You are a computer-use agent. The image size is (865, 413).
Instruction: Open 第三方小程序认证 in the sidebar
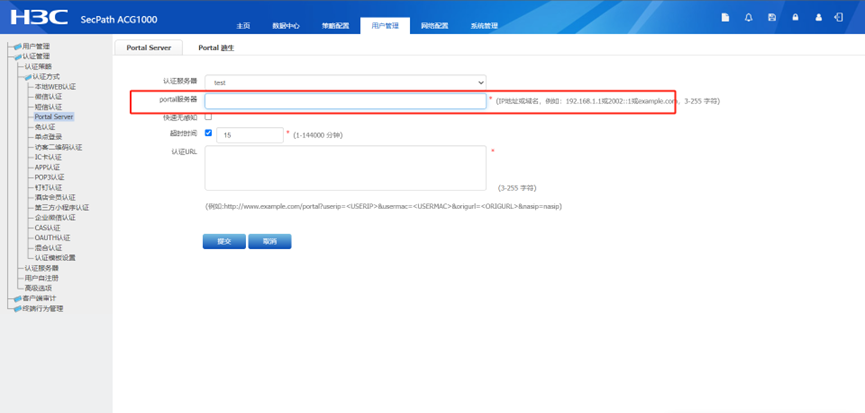(x=62, y=208)
